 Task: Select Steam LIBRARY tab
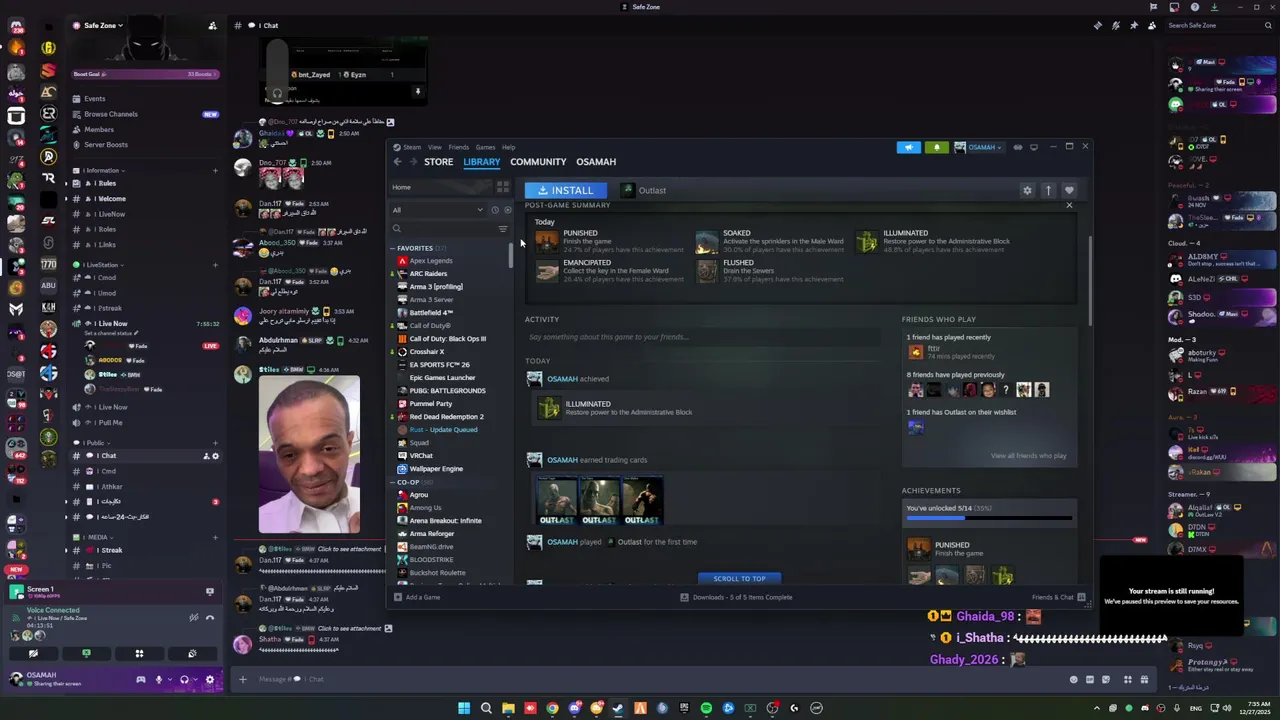[x=482, y=162]
